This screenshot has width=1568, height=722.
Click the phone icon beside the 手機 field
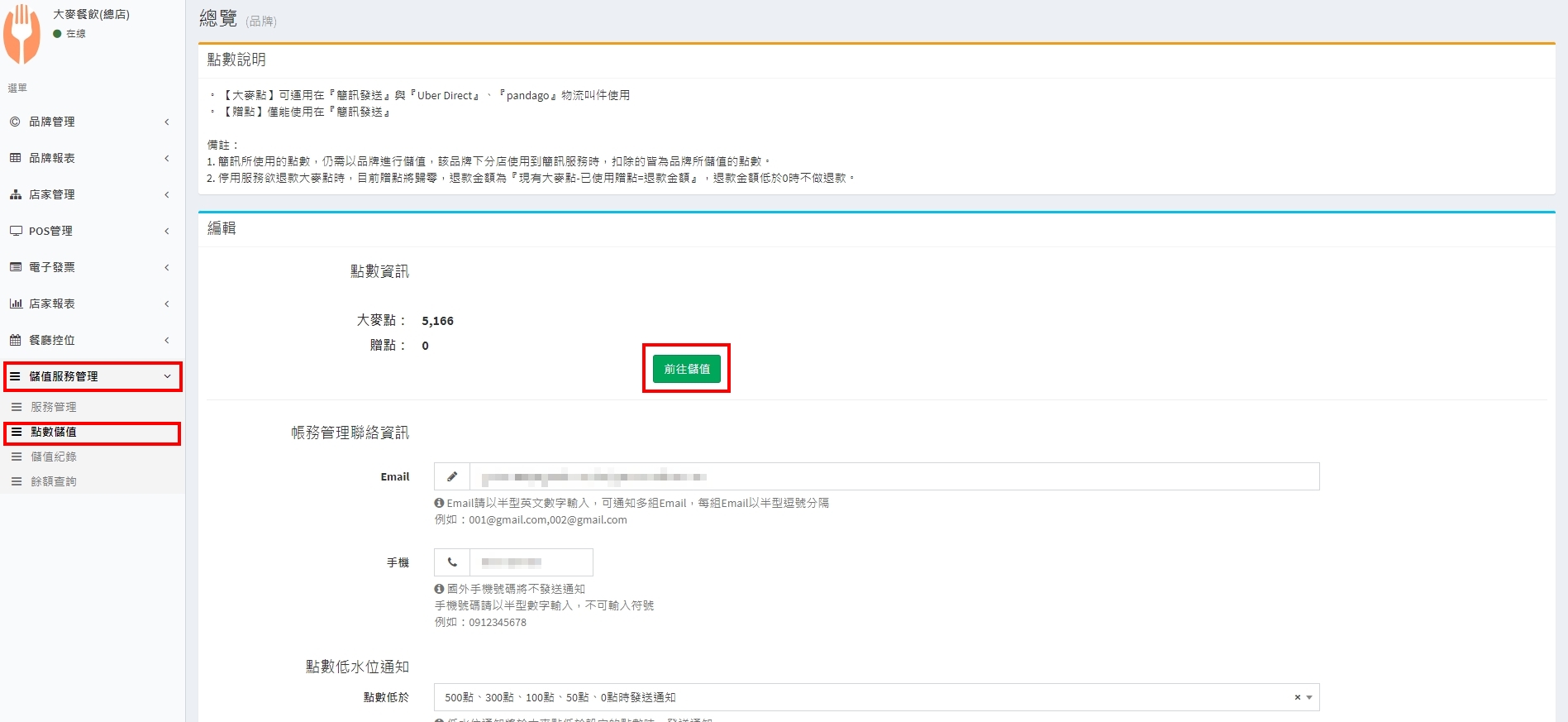click(452, 562)
